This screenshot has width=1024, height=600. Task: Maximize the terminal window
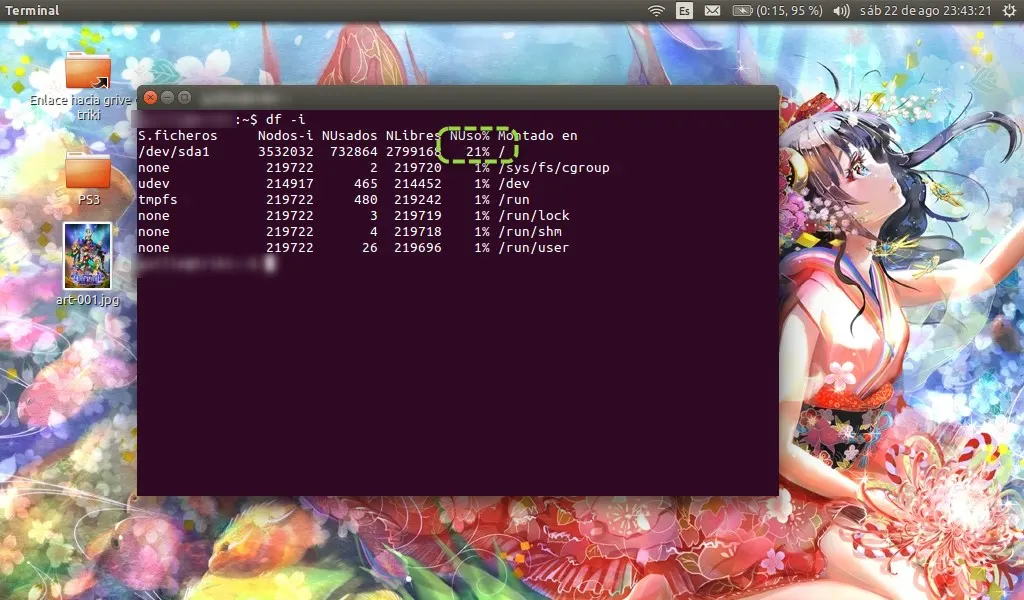click(184, 97)
